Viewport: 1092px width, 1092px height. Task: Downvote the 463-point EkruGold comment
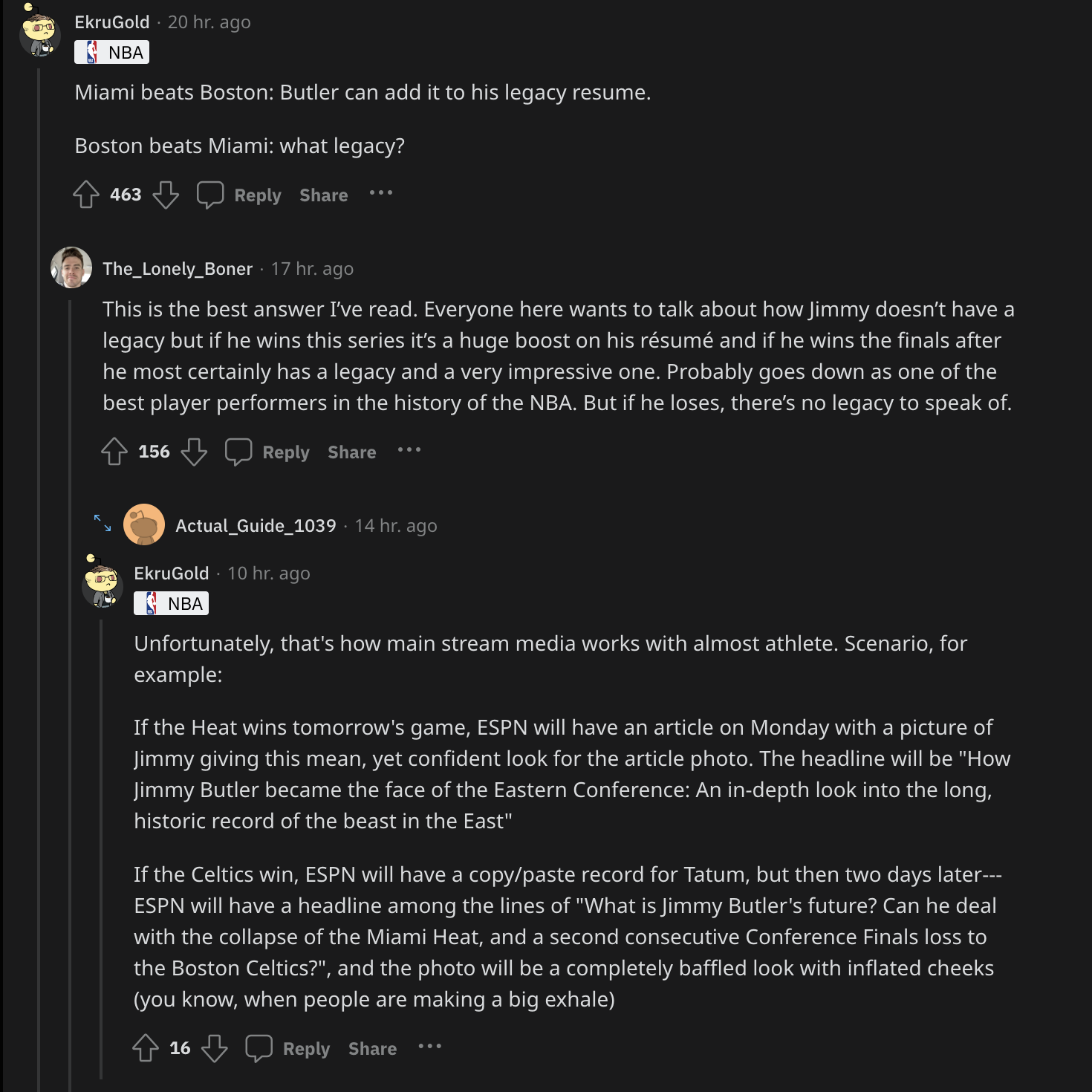[x=166, y=195]
